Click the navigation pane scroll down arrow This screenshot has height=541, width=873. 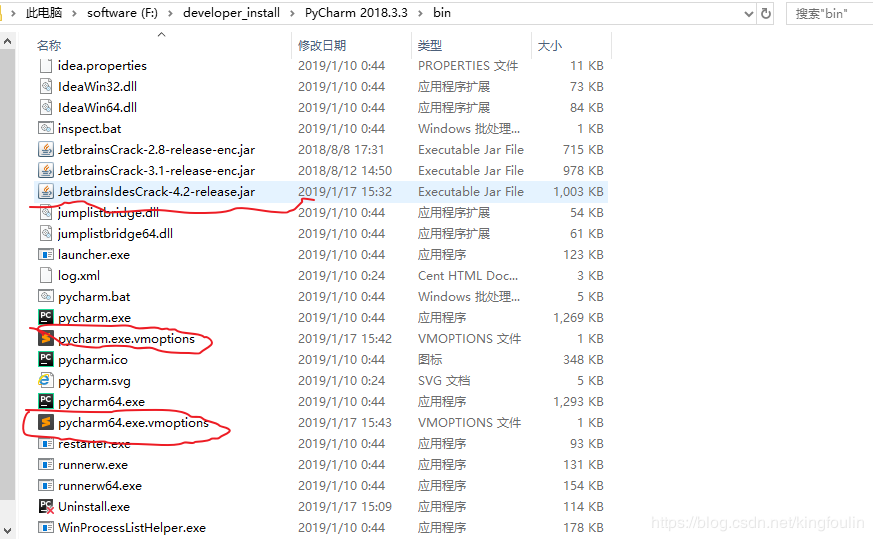[x=7, y=530]
